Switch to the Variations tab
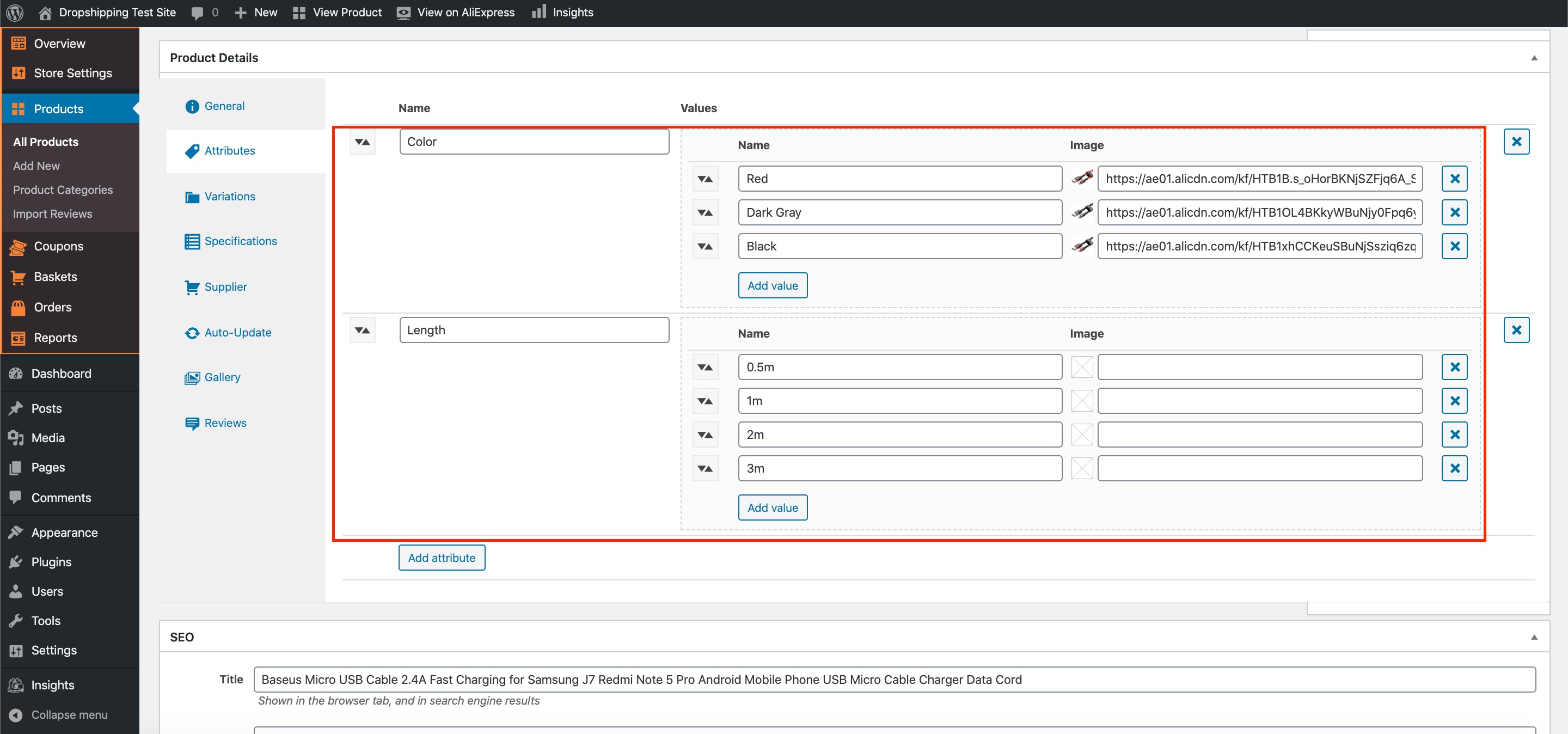Screen dimensions: 1568x734 (229, 196)
